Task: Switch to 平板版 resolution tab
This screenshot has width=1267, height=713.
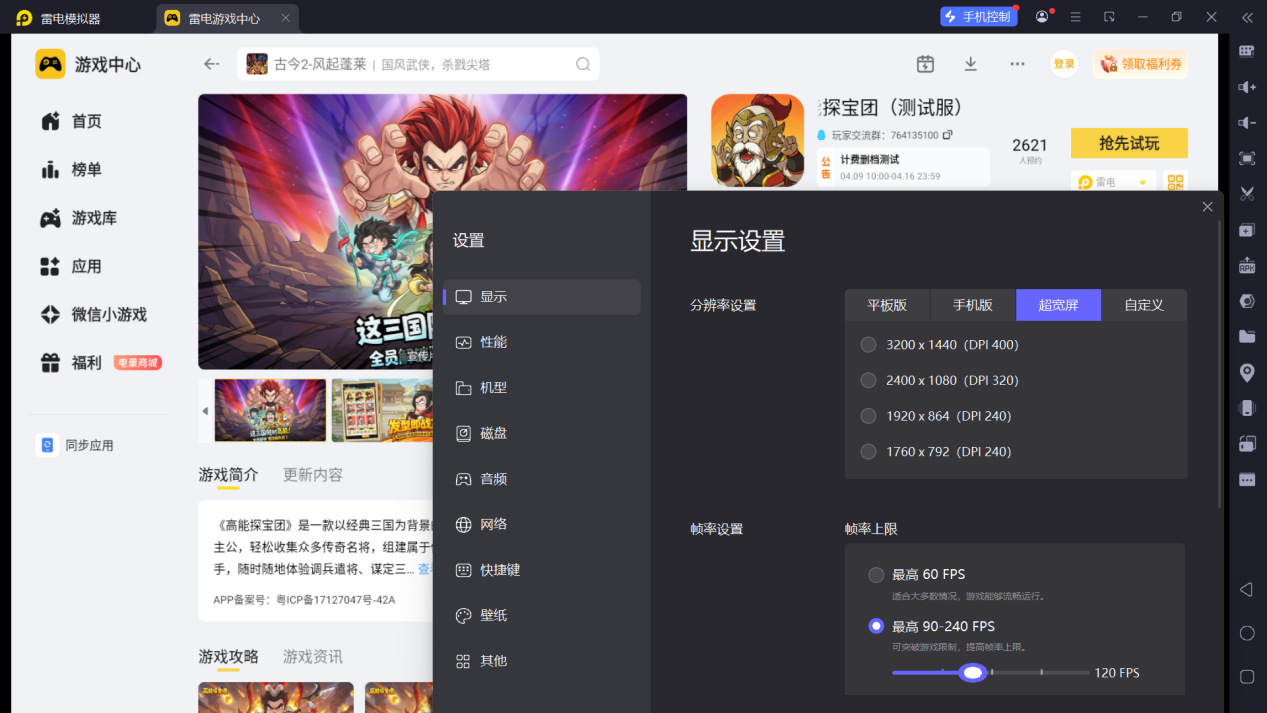Action: point(887,305)
